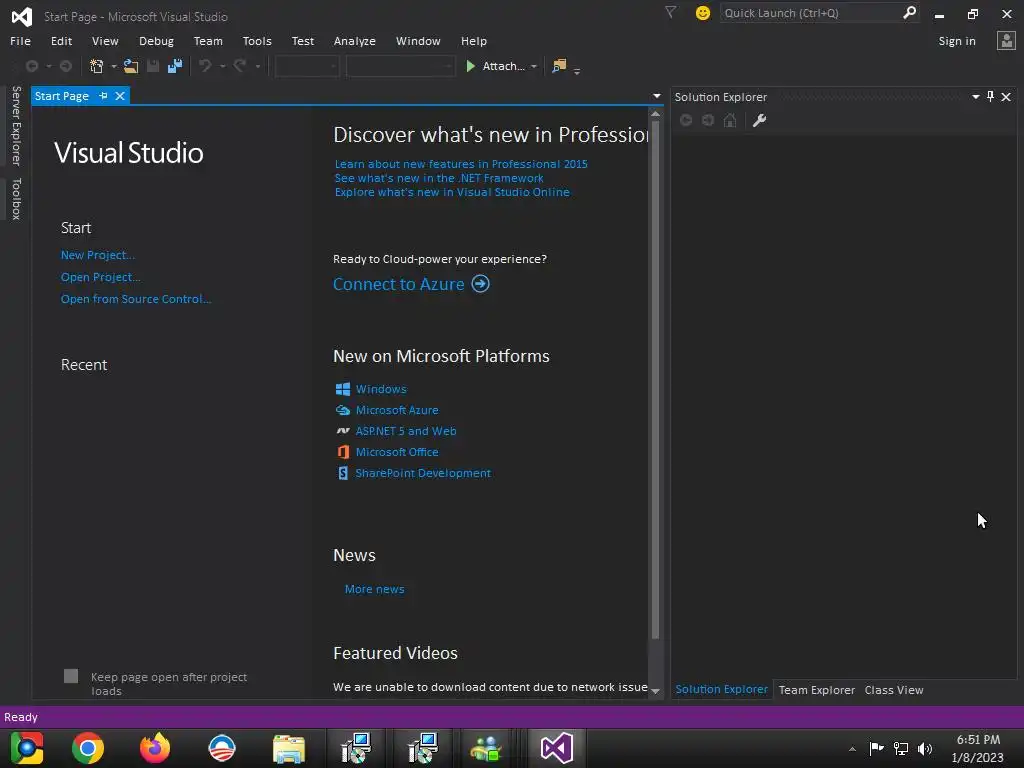Open the Undo history dropdown arrow
Viewport: 1024px width, 768px height.
point(223,67)
